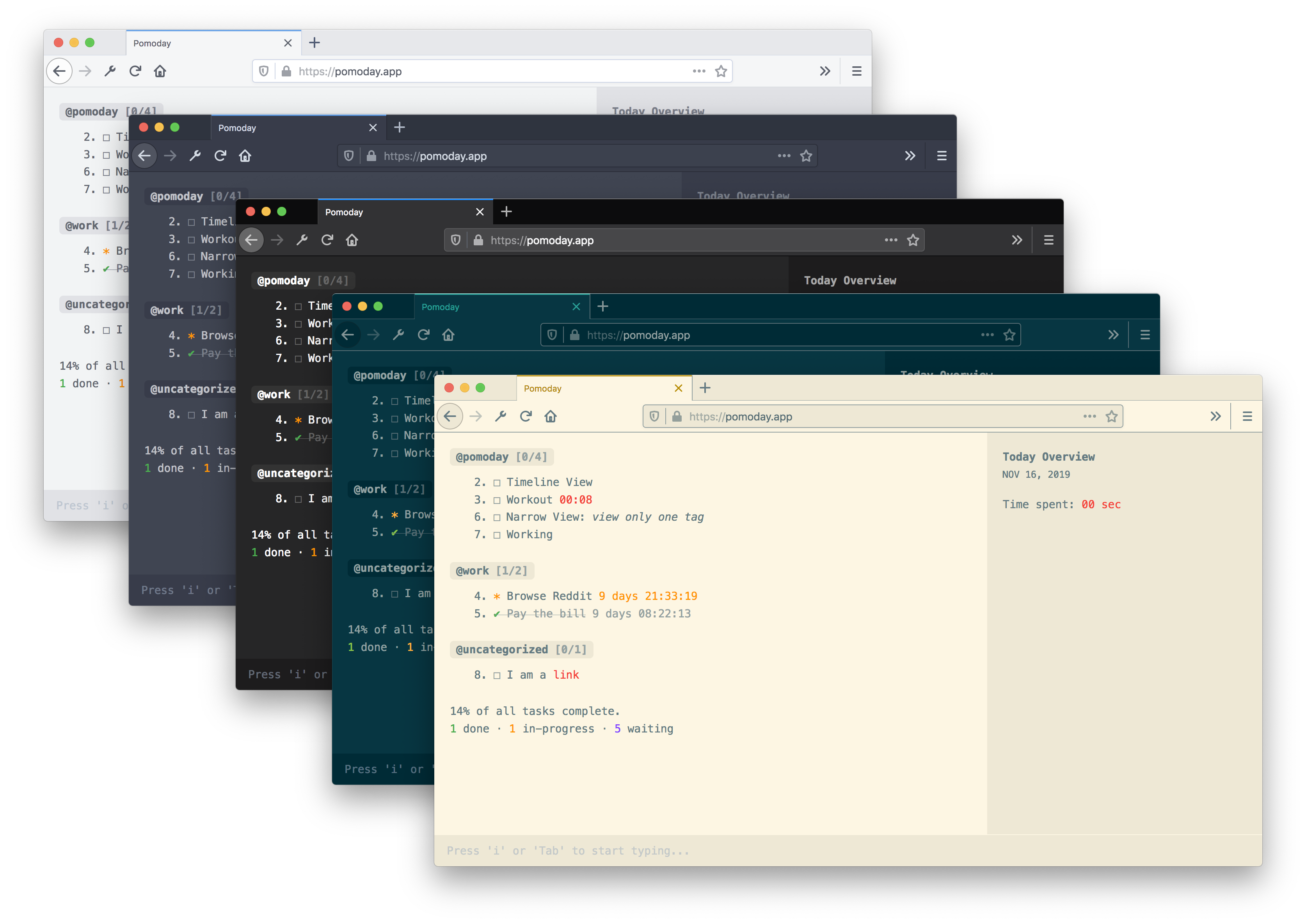This screenshot has height=924, width=1306.
Task: Open page actions dots in the slate-blue address bar
Action: [784, 156]
